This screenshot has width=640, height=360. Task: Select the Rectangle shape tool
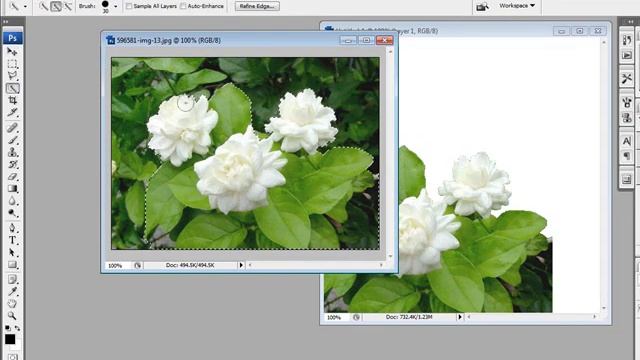[x=12, y=264]
